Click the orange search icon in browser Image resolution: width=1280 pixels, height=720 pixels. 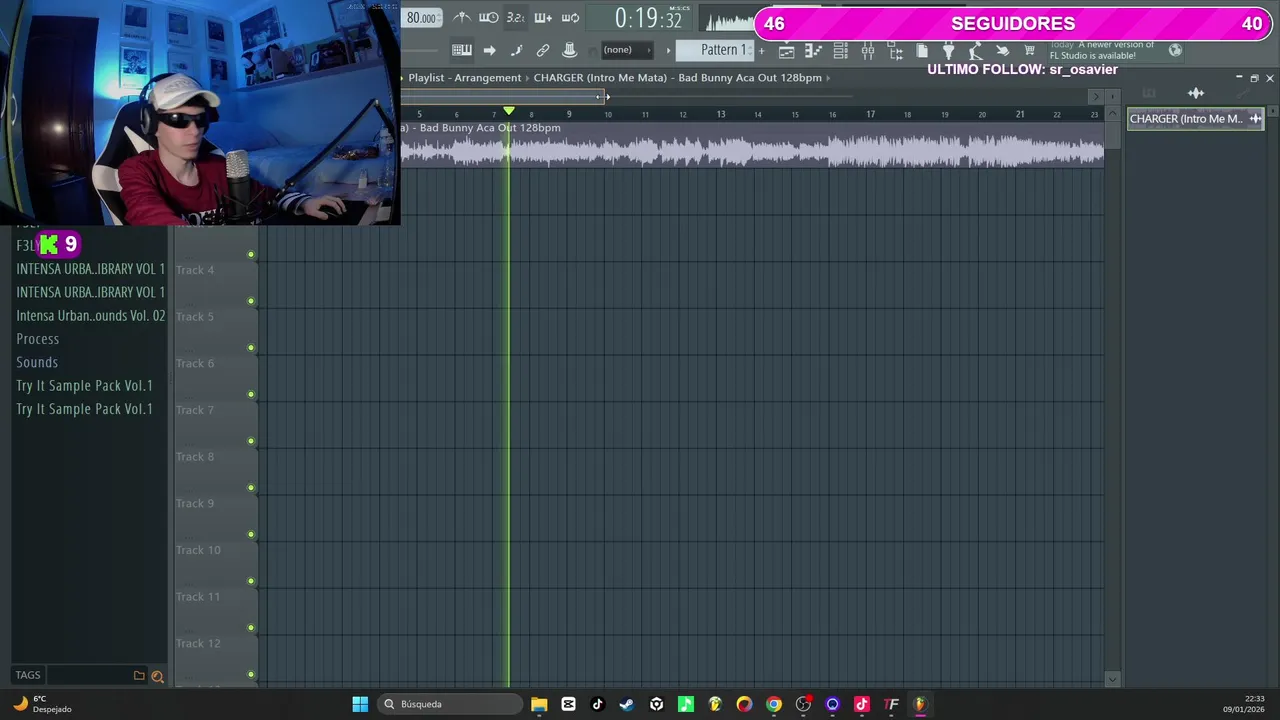coord(157,676)
